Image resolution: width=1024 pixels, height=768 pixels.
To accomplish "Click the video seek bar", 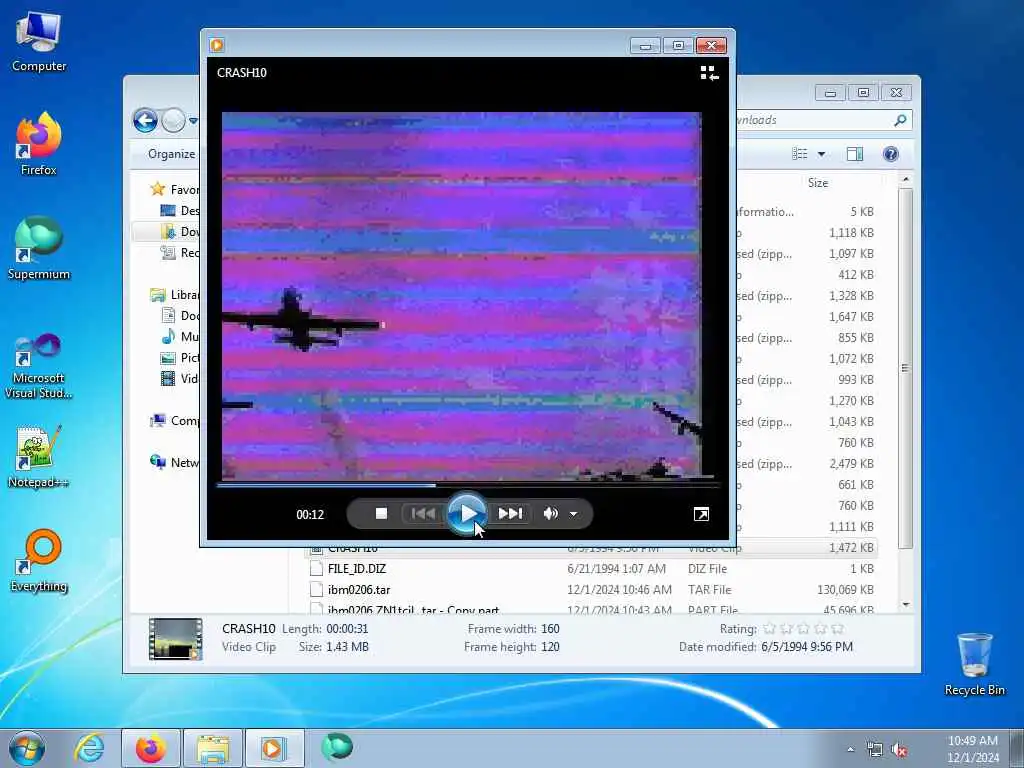I will [468, 485].
